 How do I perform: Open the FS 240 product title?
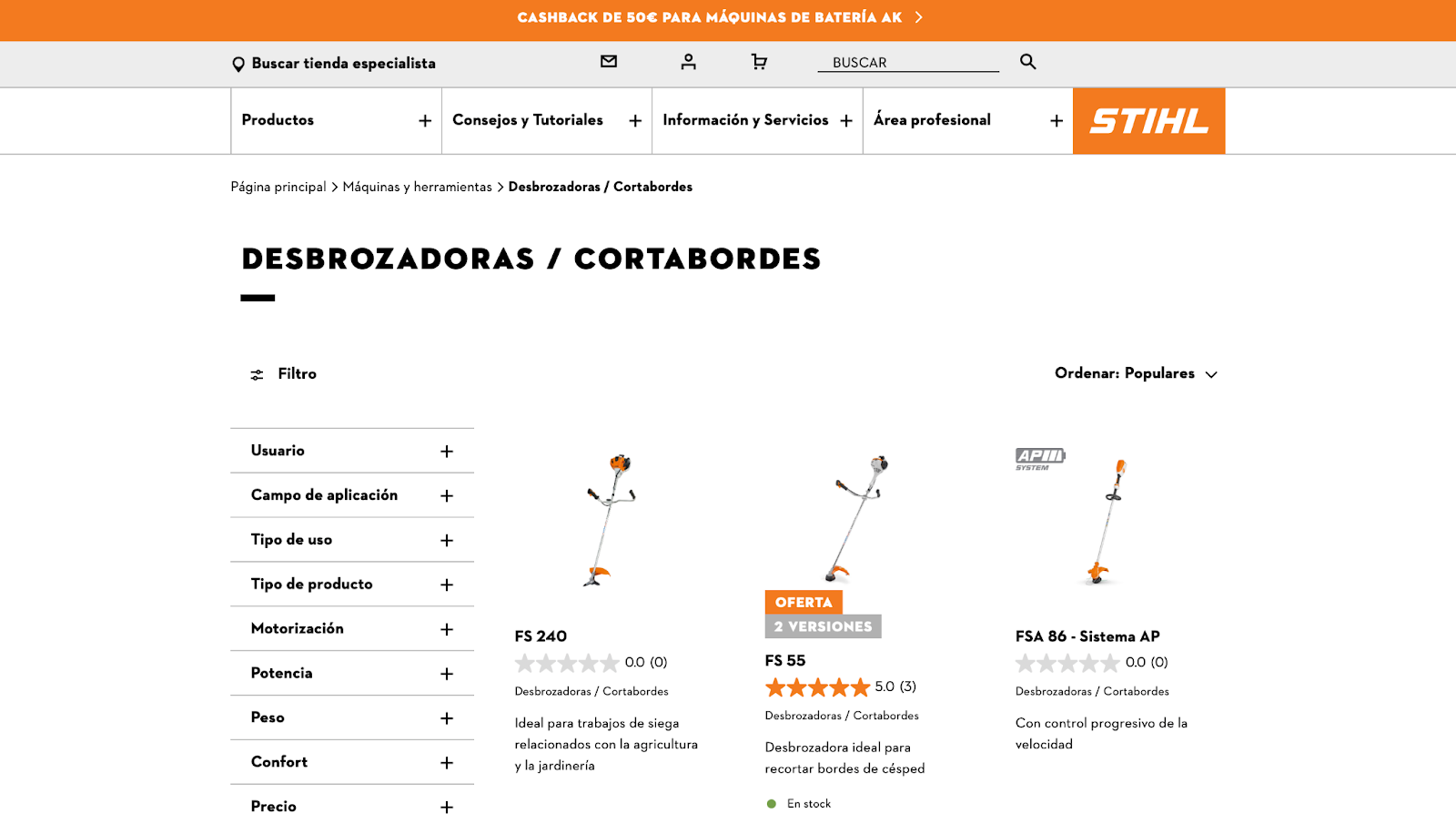(541, 636)
